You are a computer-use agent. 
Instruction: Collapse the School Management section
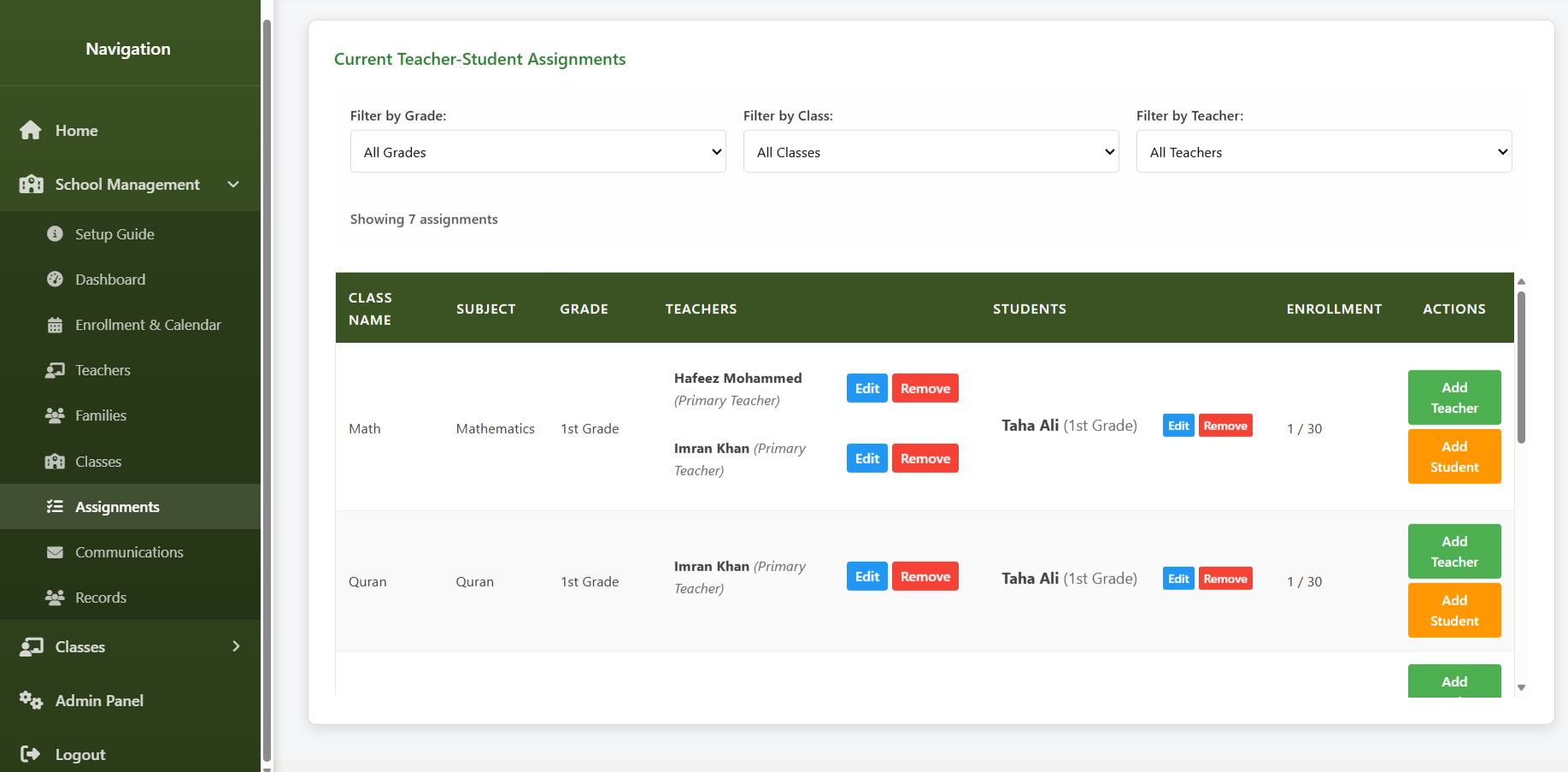click(233, 184)
